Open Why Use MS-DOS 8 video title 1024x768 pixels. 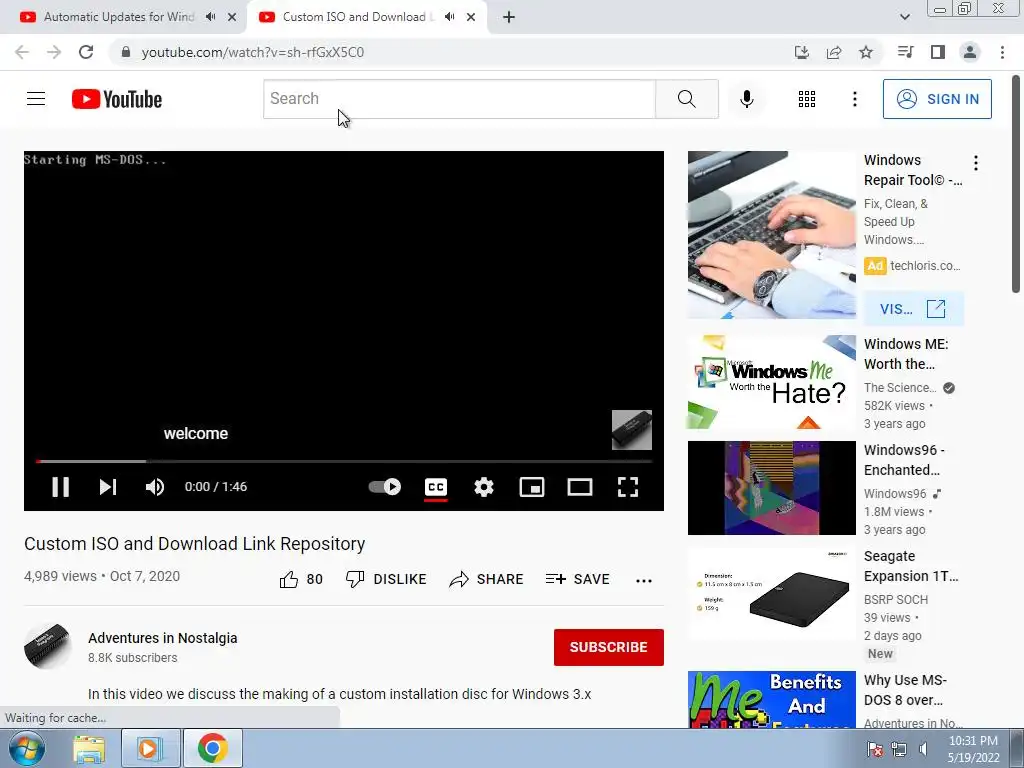[905, 690]
